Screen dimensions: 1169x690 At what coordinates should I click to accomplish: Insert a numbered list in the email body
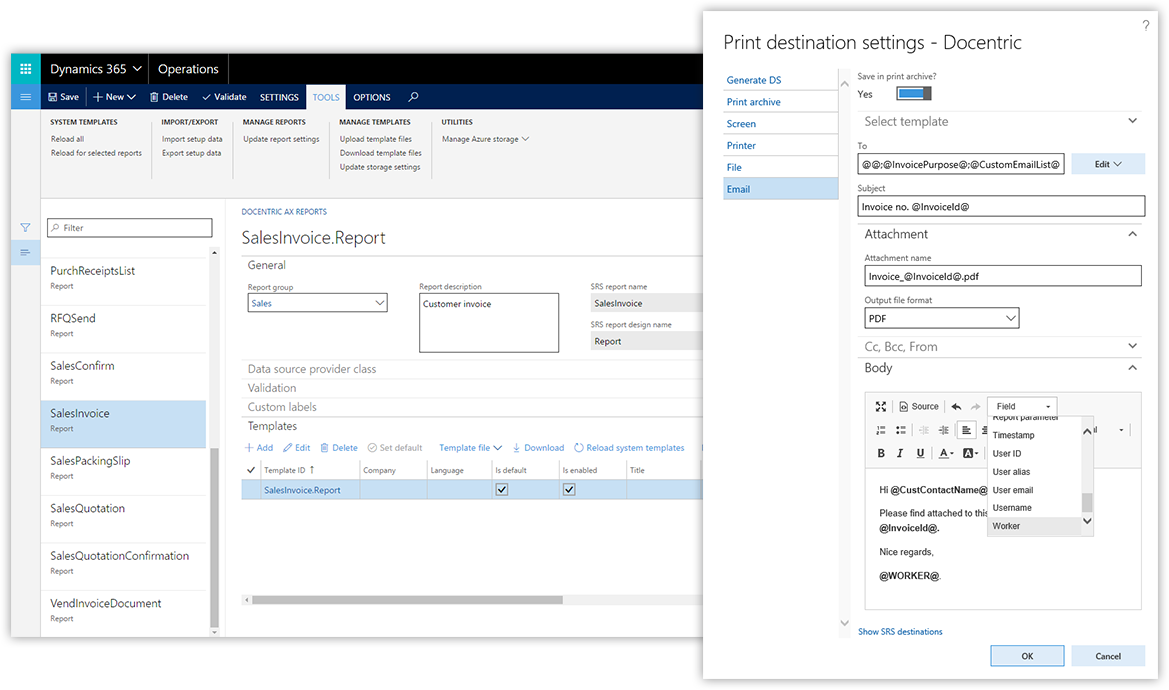click(x=880, y=430)
